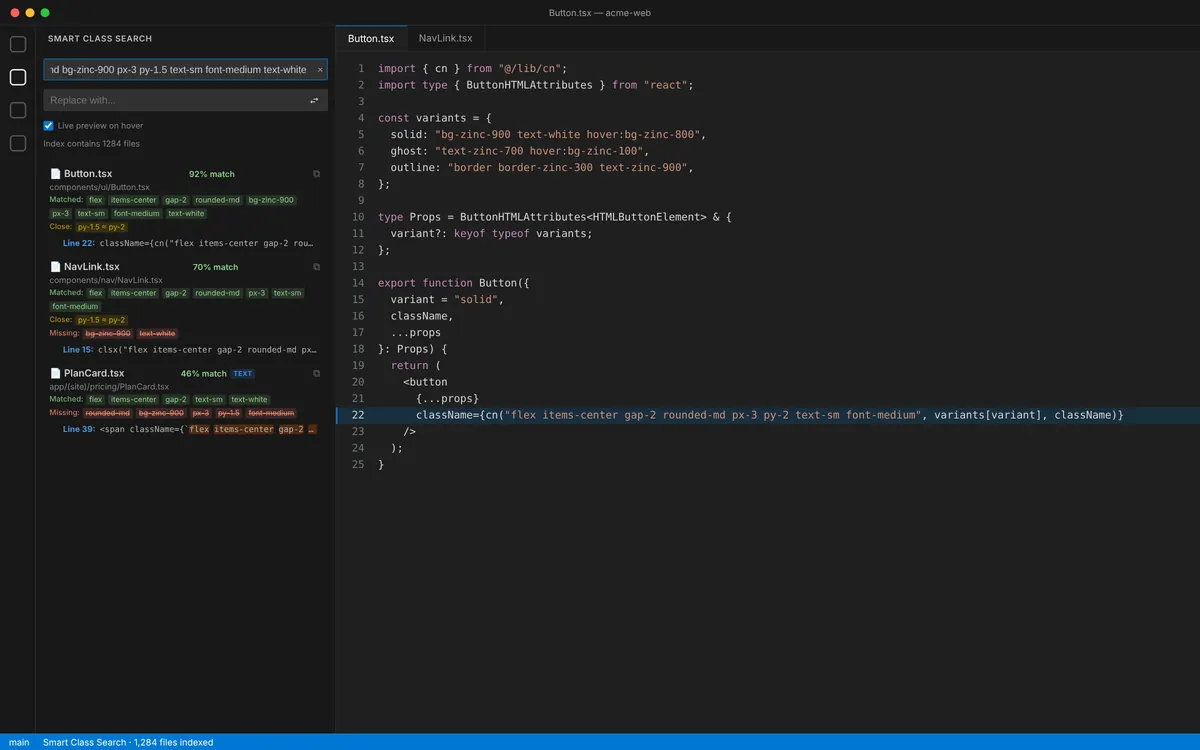Click missing py-1.5 tag under PlanCard.tsx
Screen dimensions: 1200x750
[228, 412]
